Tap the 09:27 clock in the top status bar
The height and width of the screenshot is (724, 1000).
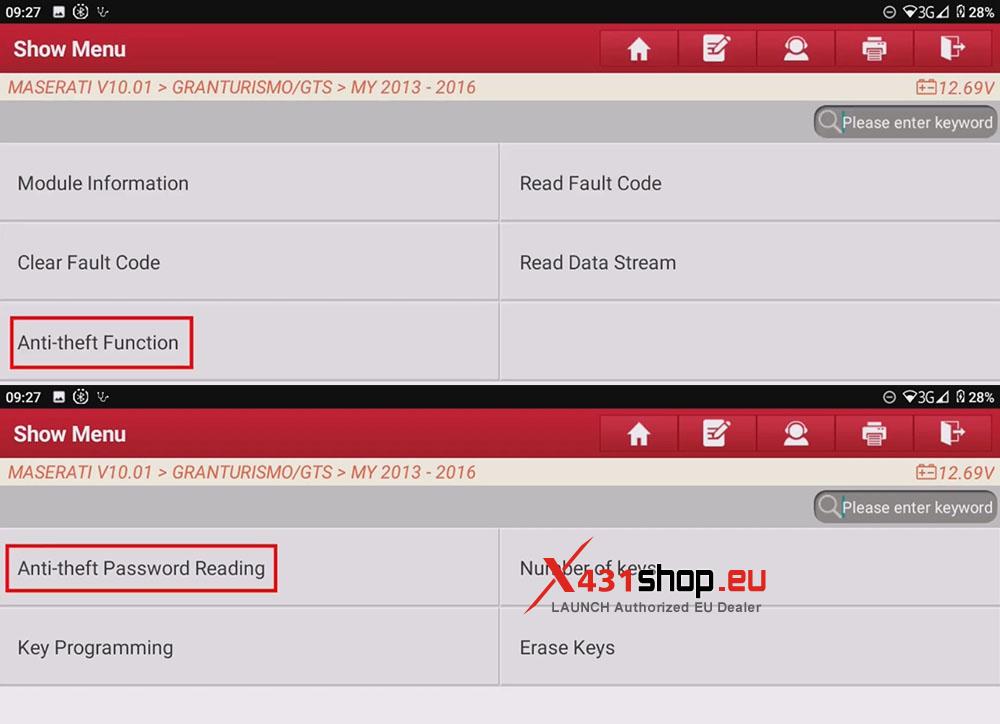click(23, 12)
